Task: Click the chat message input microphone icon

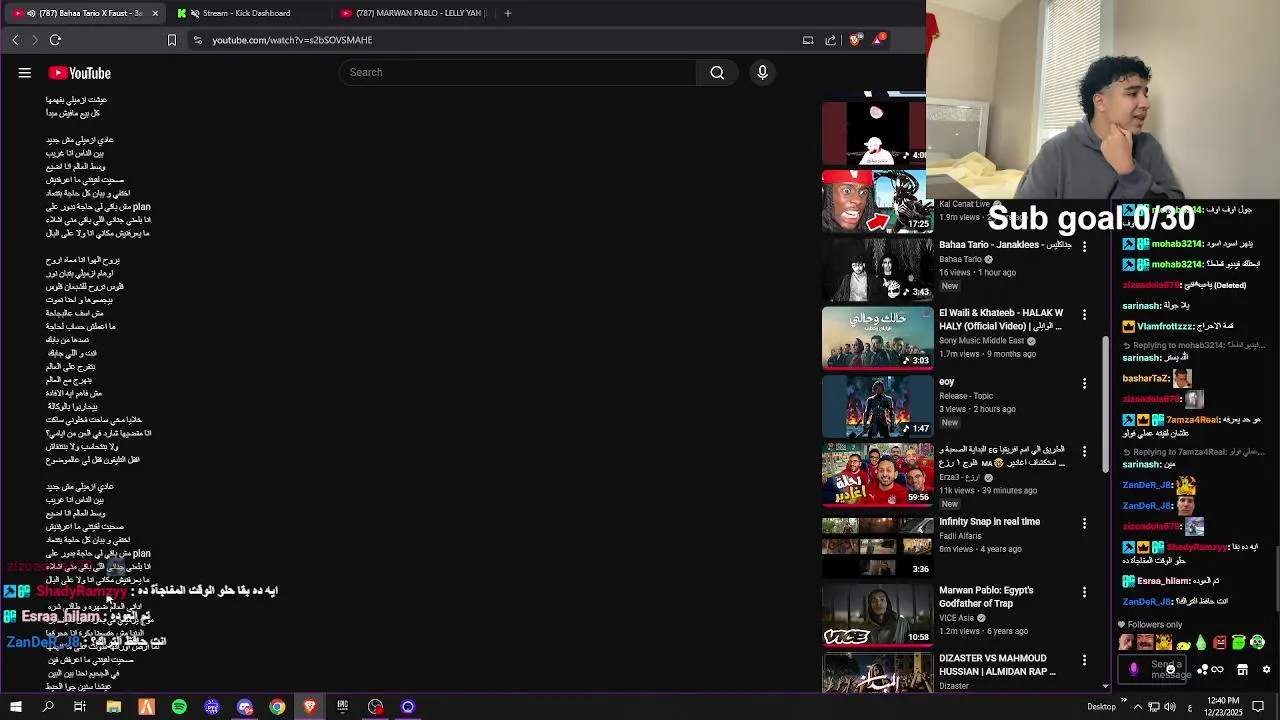Action: [x=1134, y=669]
